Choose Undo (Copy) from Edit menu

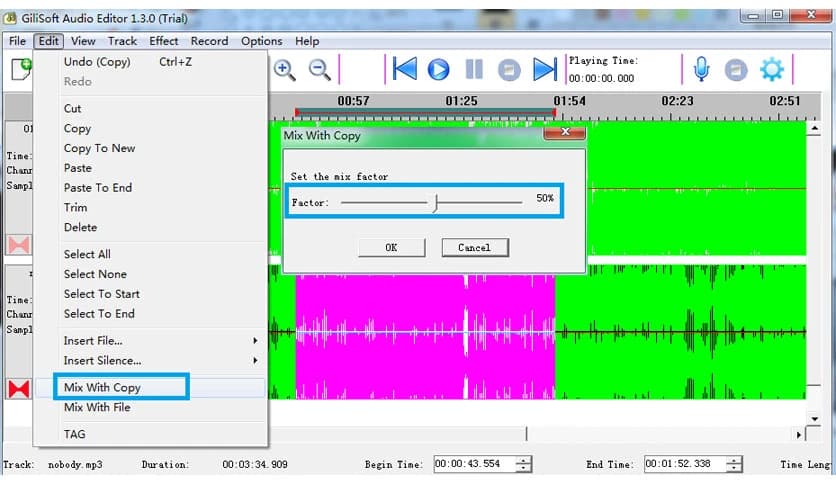(150, 62)
